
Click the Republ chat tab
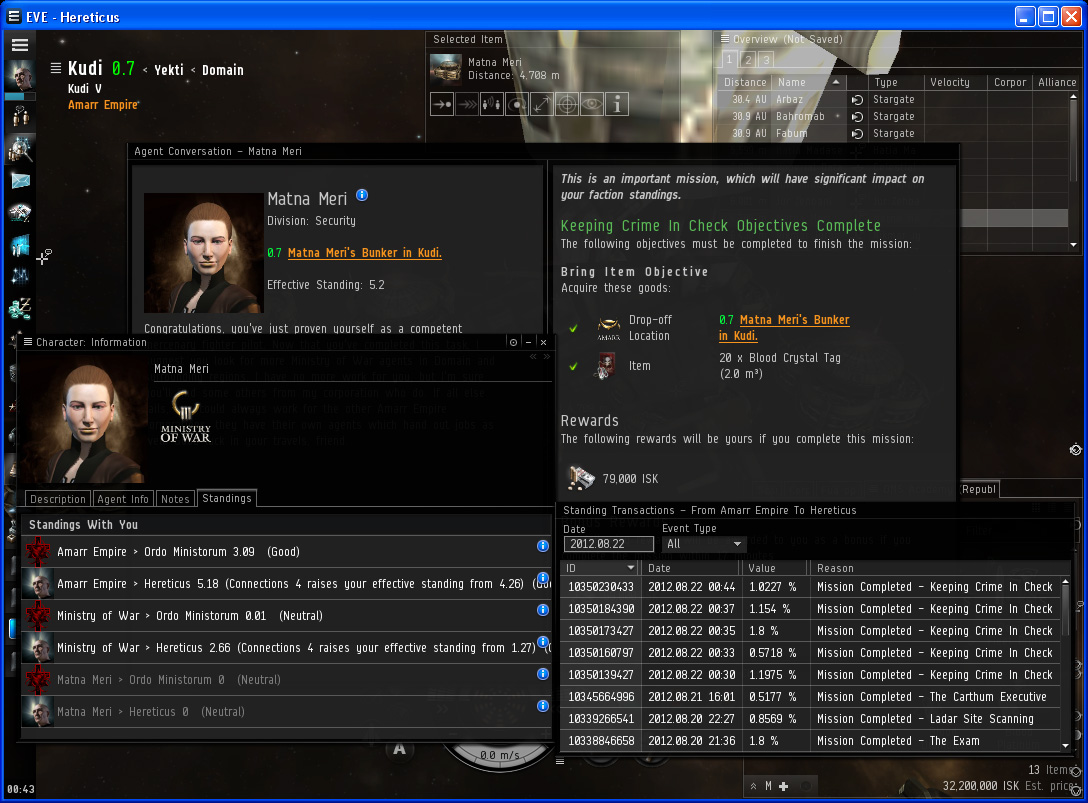click(979, 489)
